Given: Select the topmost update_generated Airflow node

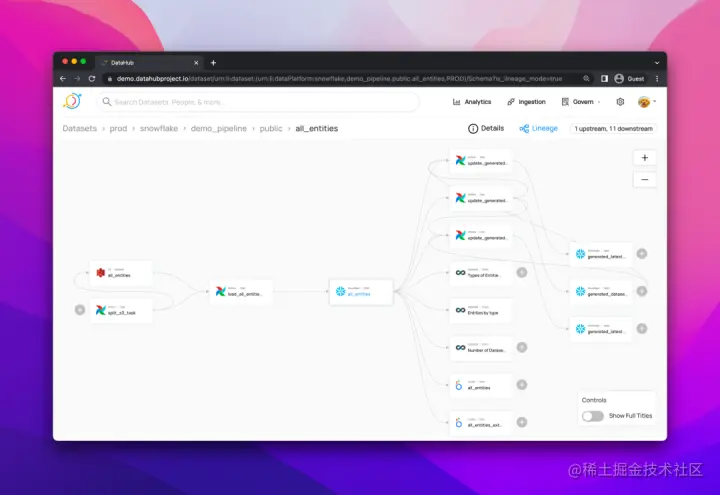Looking at the screenshot, I should (x=481, y=161).
